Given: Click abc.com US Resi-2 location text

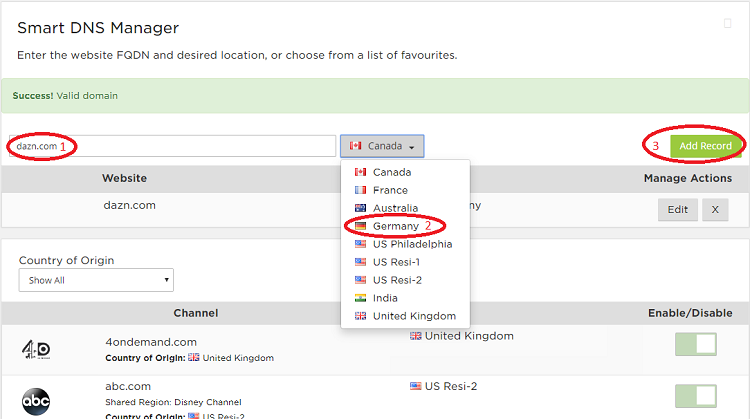Looking at the screenshot, I should [x=451, y=386].
